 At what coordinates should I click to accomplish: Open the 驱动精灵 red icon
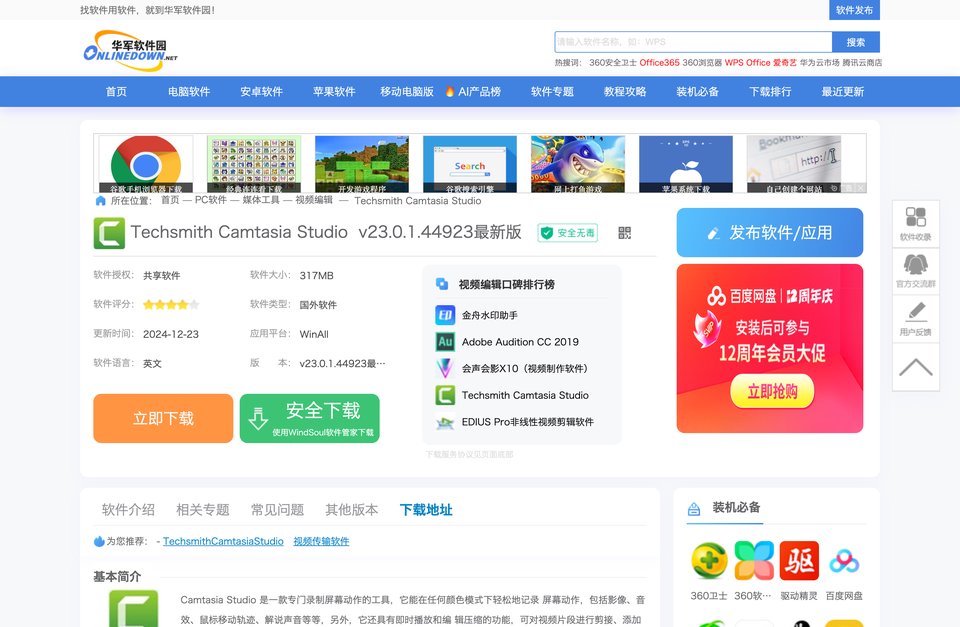point(799,560)
